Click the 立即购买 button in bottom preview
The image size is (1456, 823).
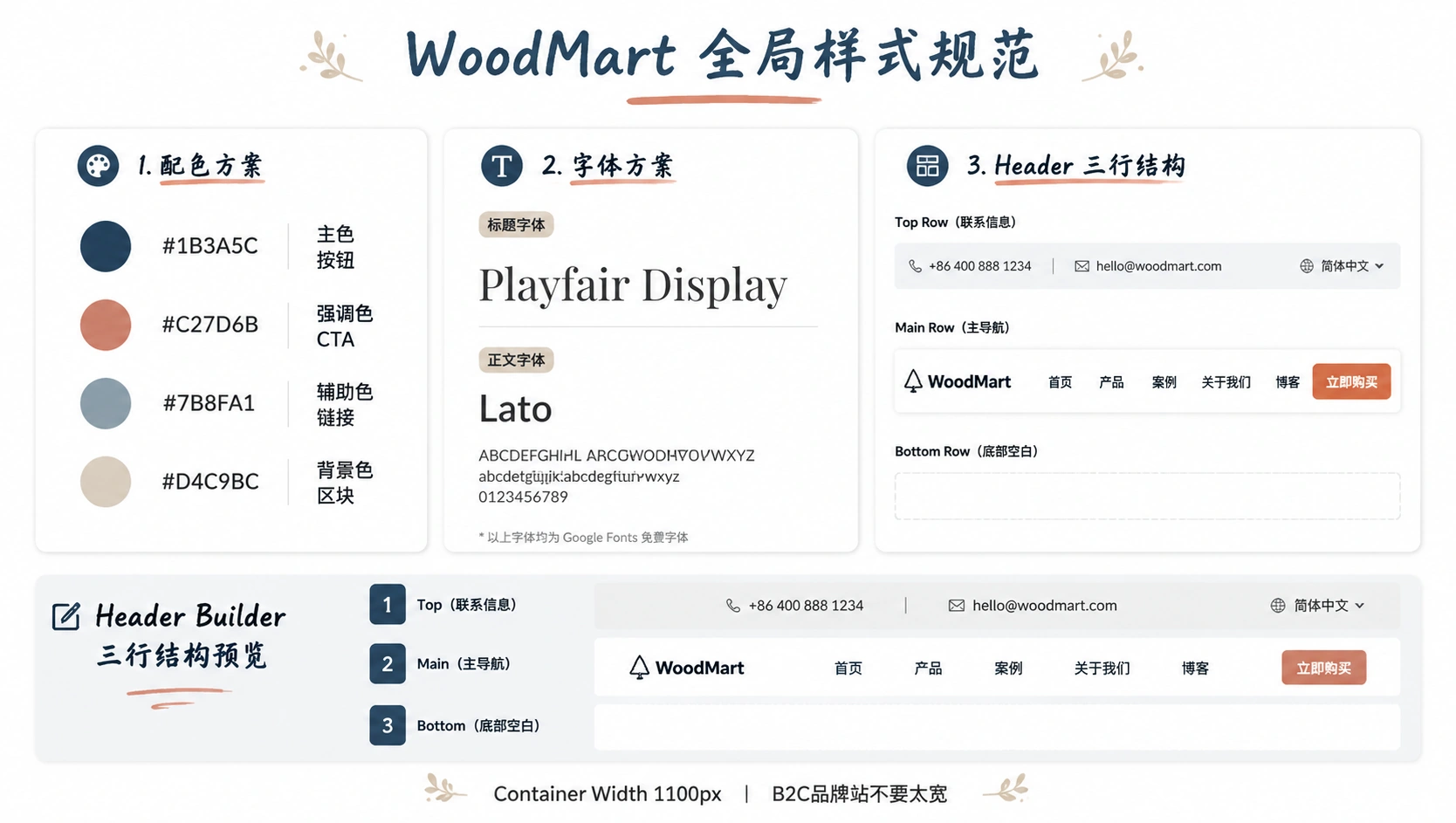tap(1323, 668)
